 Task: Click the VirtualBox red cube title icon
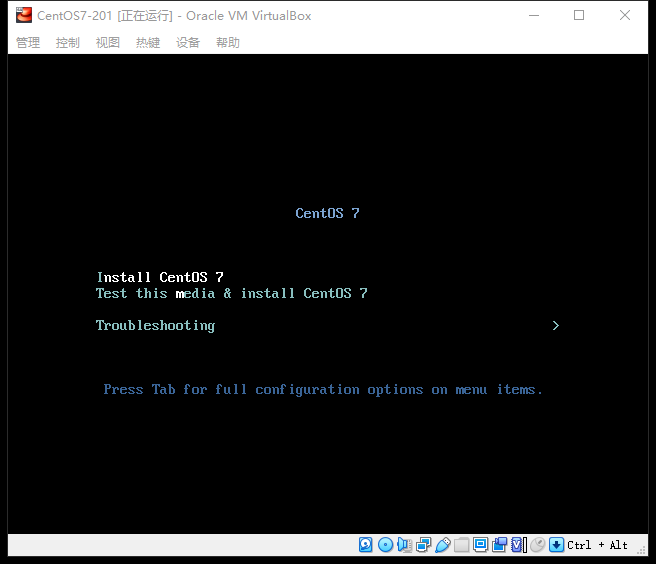point(24,15)
